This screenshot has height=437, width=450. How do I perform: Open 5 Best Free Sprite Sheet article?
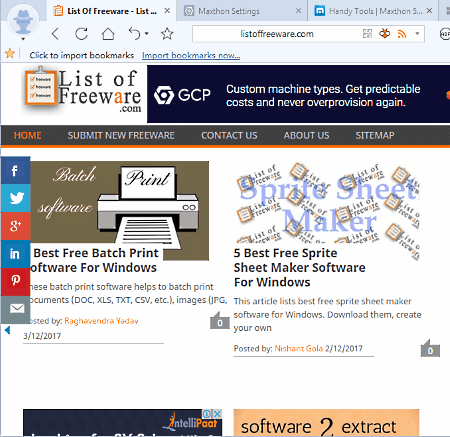299,268
